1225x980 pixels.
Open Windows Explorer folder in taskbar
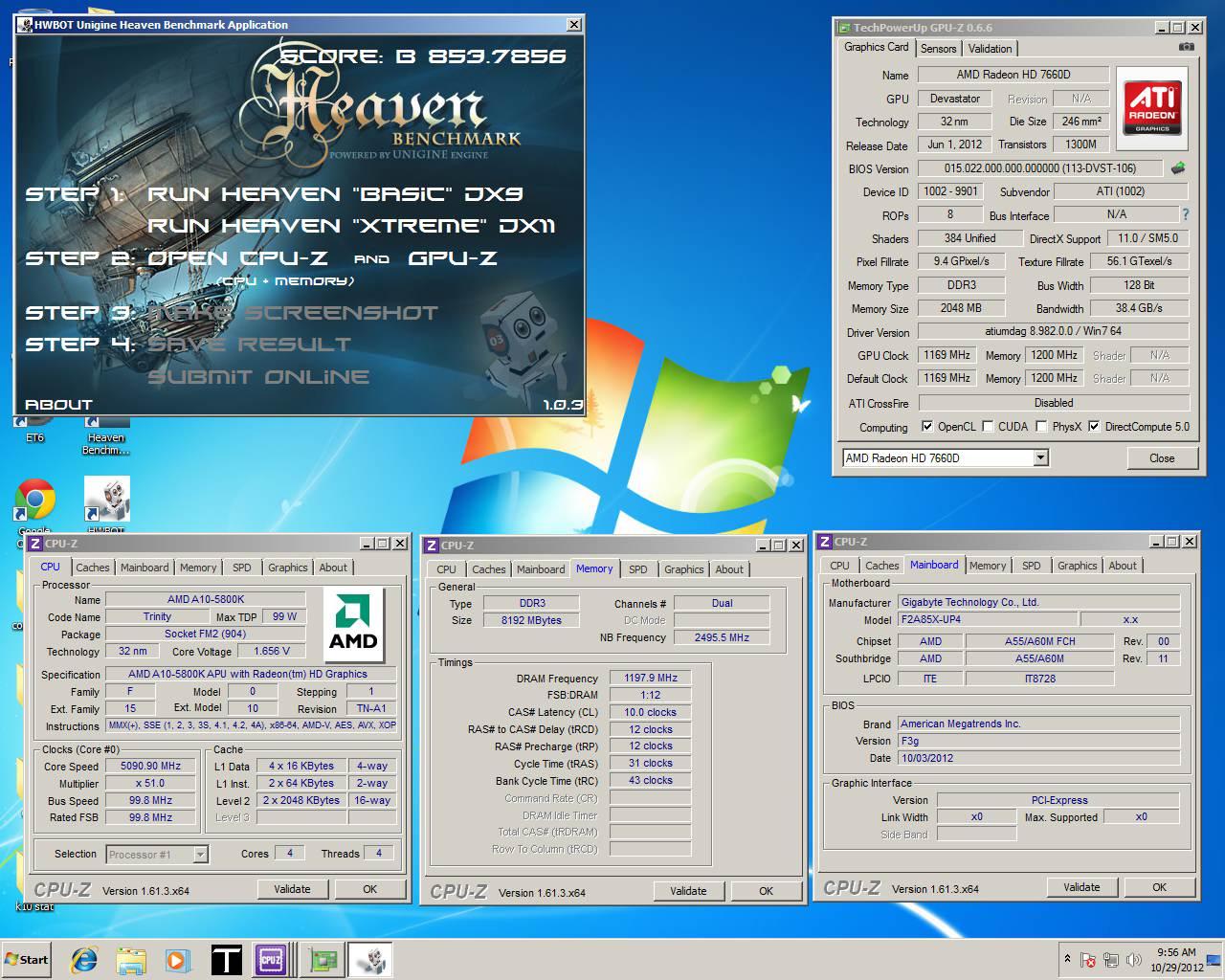tap(131, 960)
